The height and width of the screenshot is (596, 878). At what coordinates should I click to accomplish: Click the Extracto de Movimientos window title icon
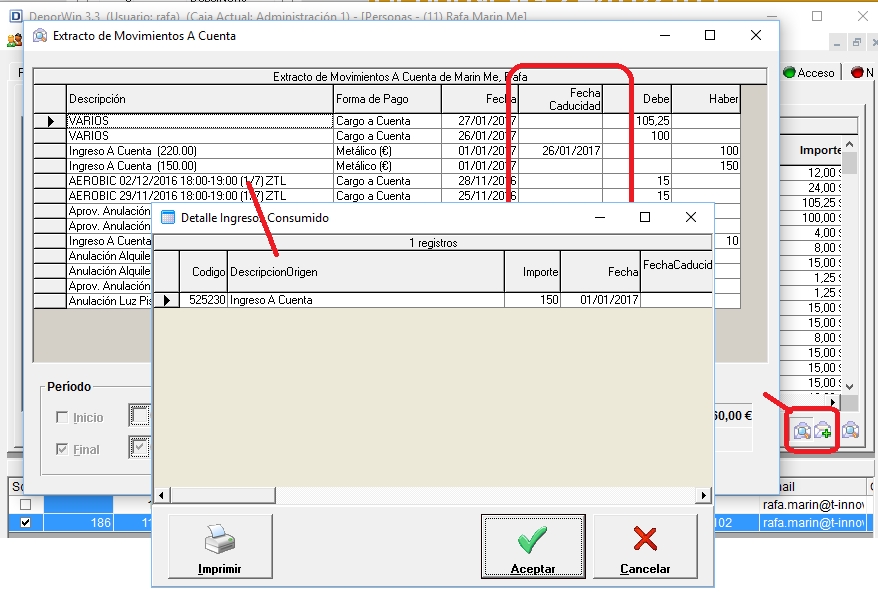[x=40, y=36]
